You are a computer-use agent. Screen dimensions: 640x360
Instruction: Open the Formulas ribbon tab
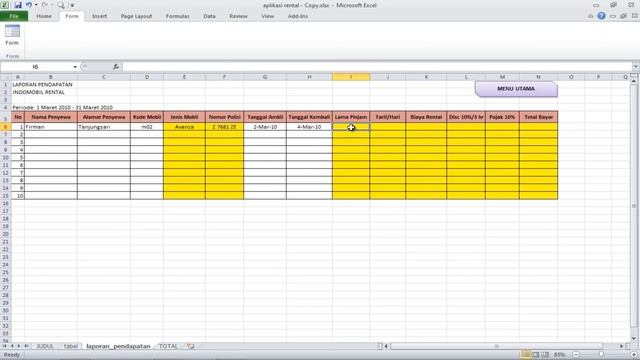pos(178,16)
